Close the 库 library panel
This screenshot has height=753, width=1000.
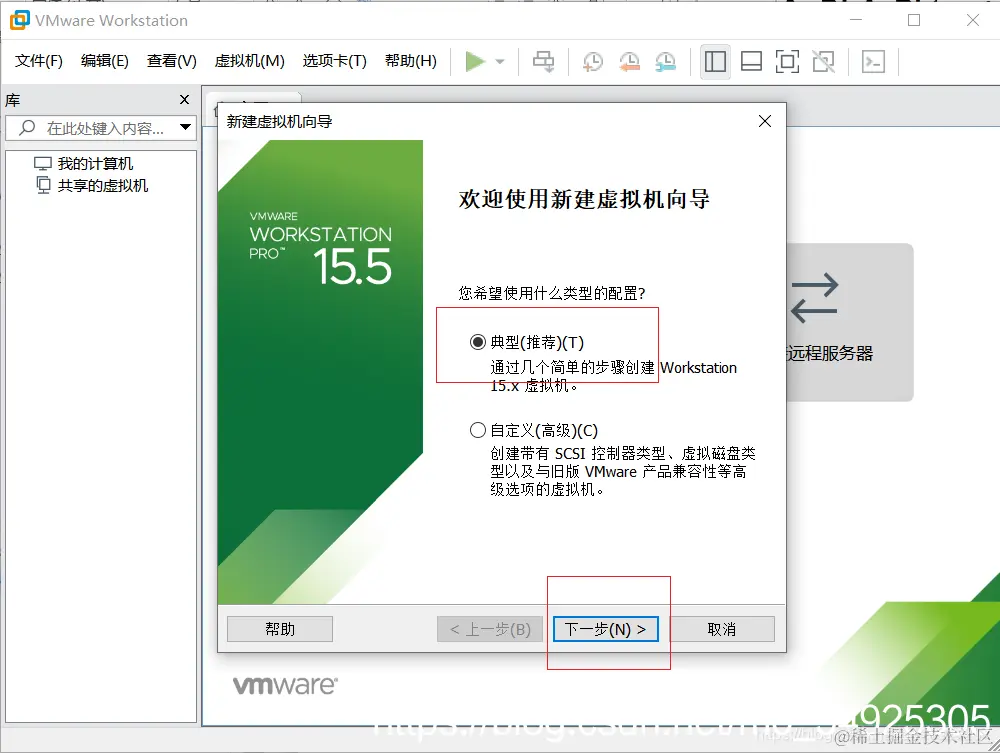point(184,99)
